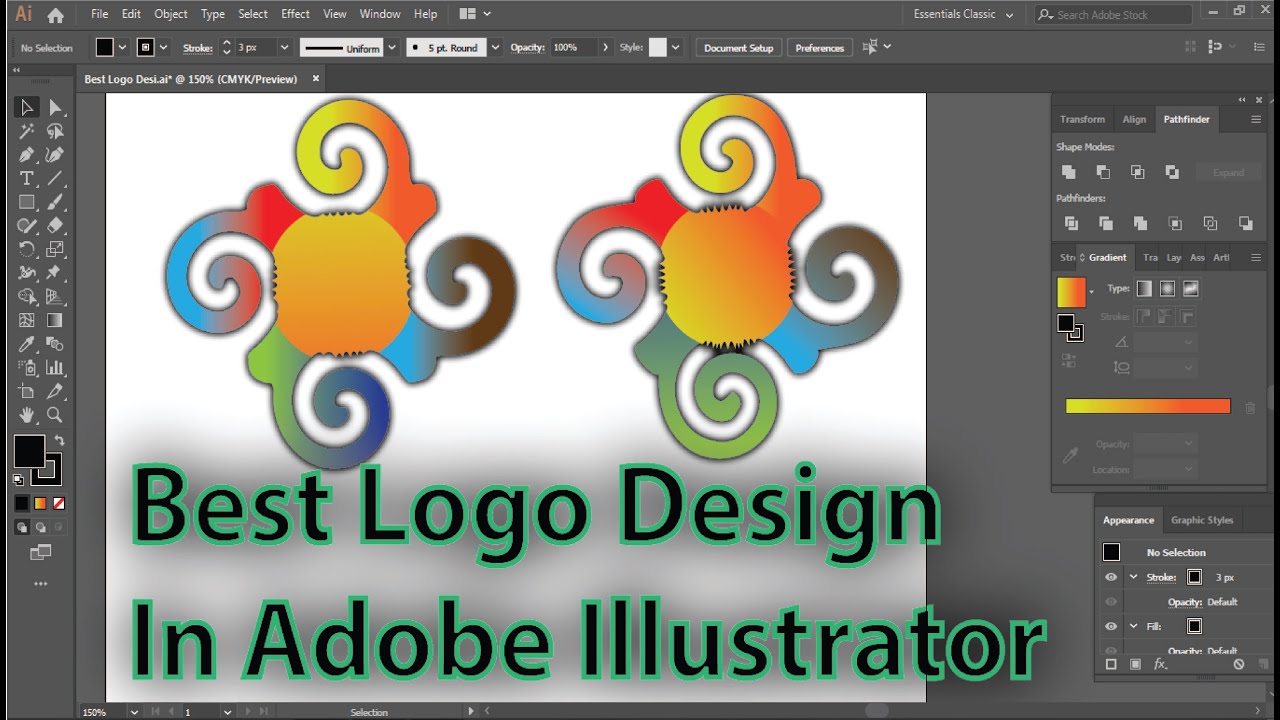The height and width of the screenshot is (720, 1280).
Task: Select the Zoom tool magnifier
Action: click(x=55, y=415)
